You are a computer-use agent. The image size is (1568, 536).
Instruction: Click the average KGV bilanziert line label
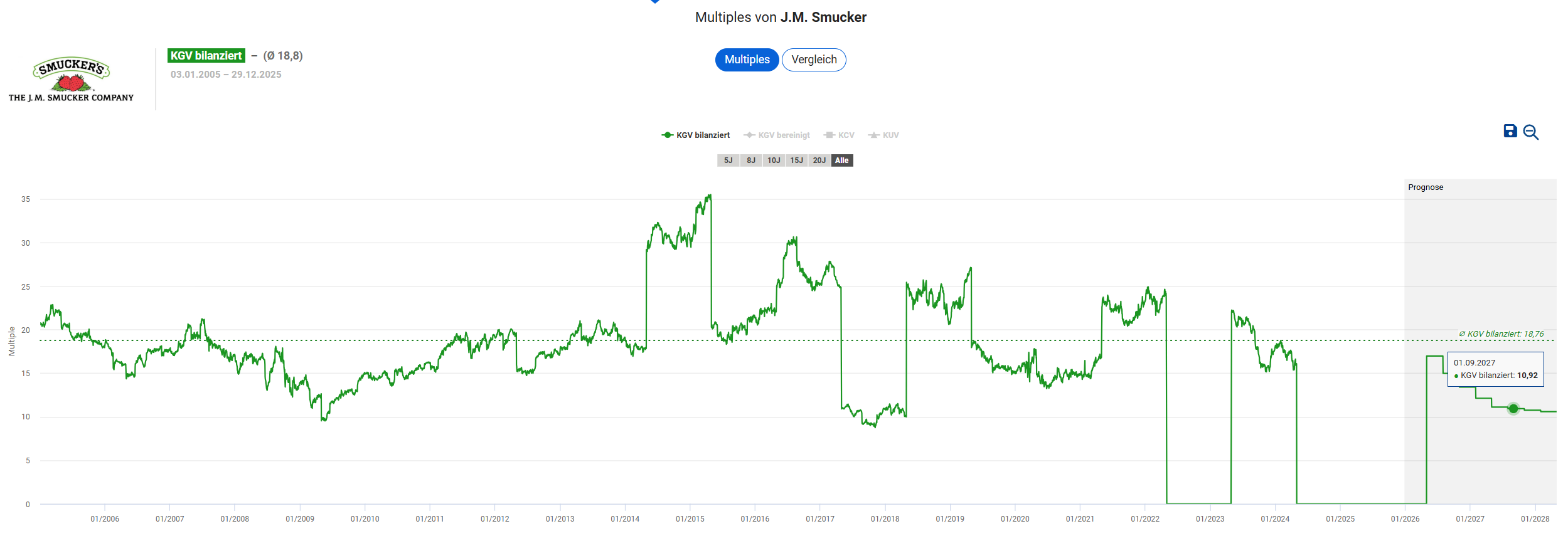(1501, 334)
